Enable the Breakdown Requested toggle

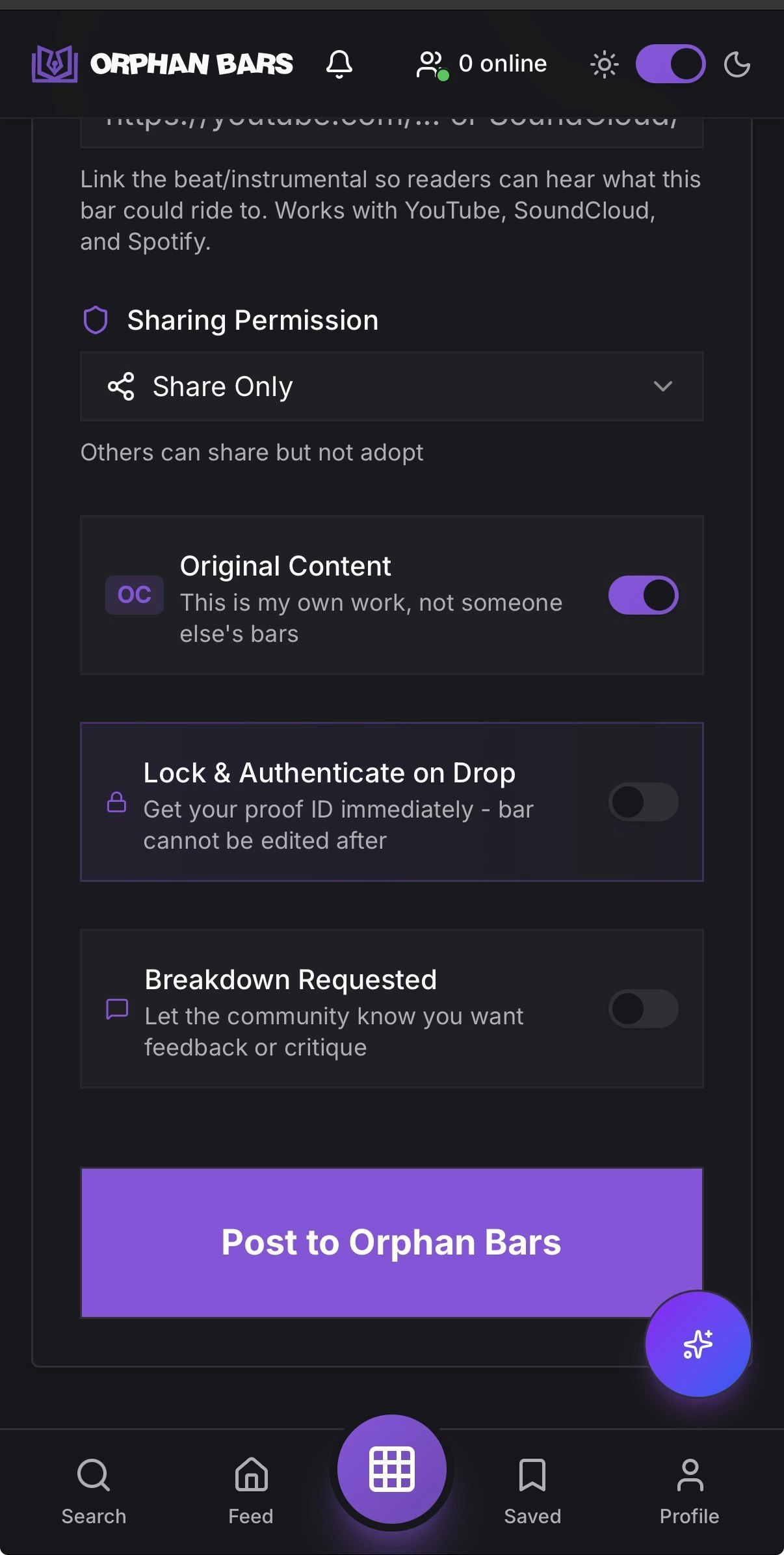coord(644,1009)
